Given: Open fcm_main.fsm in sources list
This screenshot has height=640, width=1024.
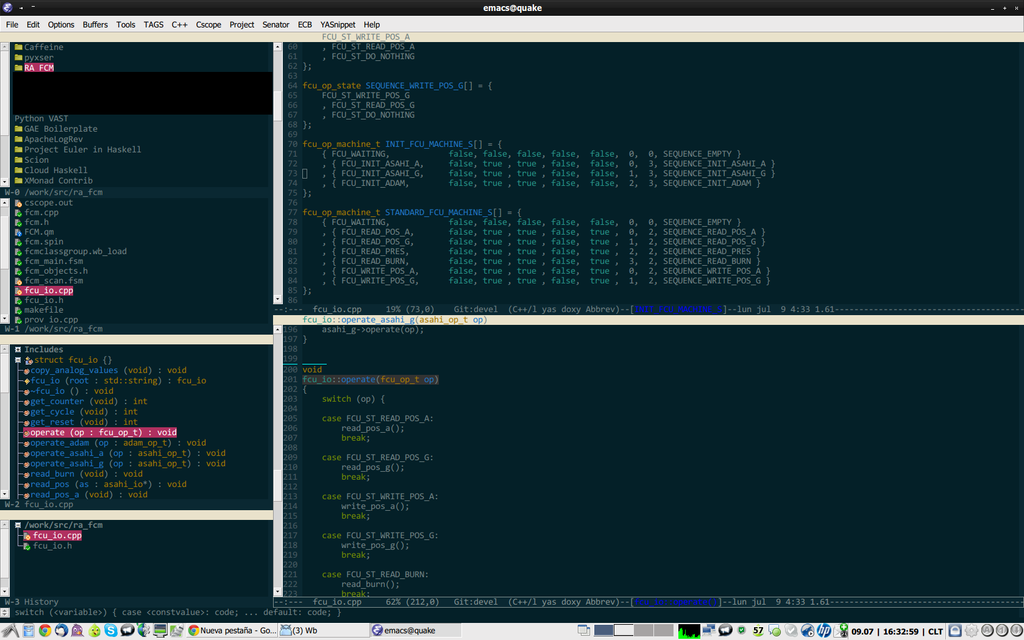Looking at the screenshot, I should [x=54, y=261].
